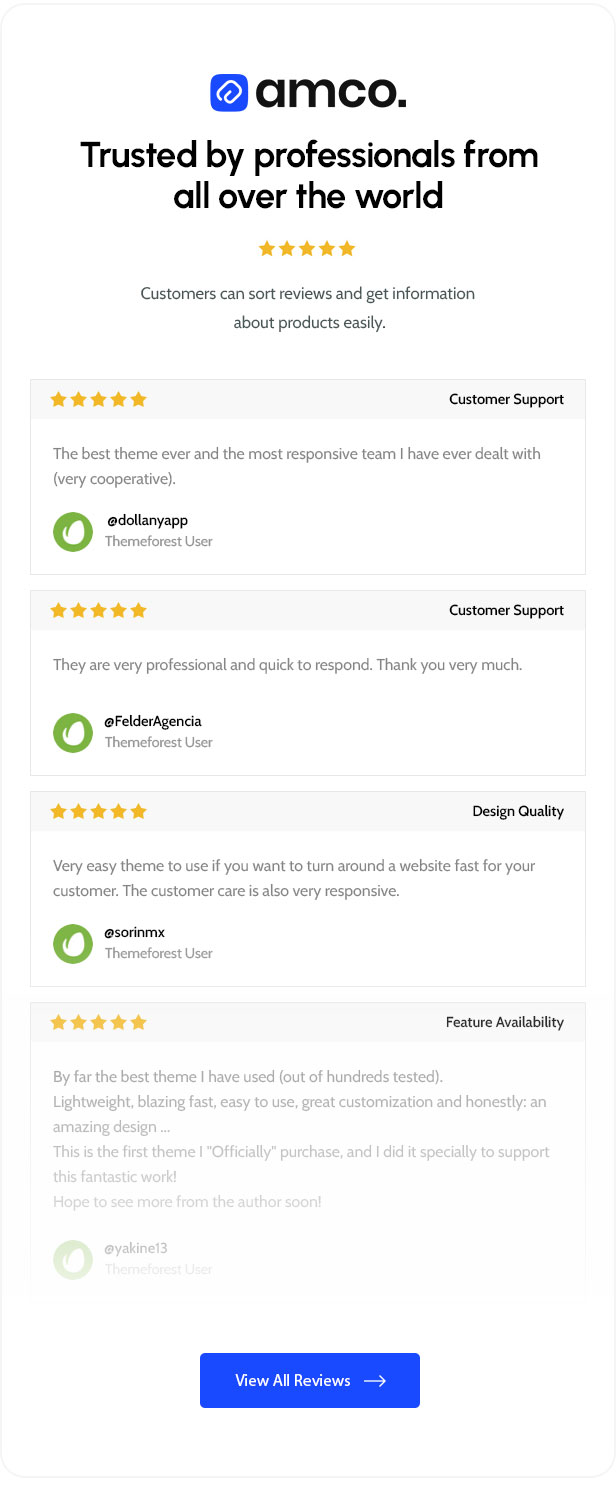
Task: Click the avatar icon for @dollanyapp
Action: (73, 531)
